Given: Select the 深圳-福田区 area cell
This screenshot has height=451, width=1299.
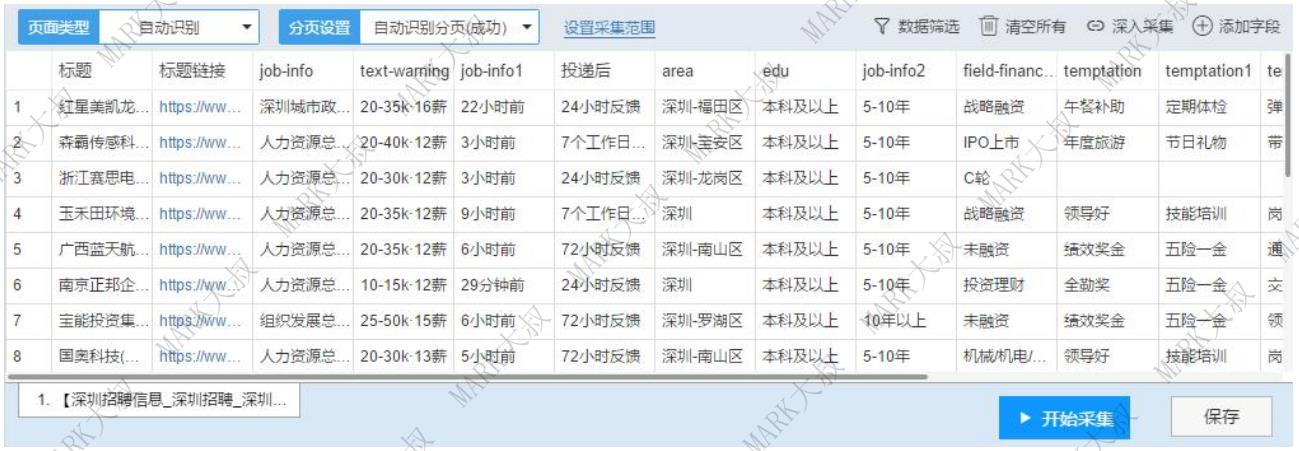Looking at the screenshot, I should (705, 107).
